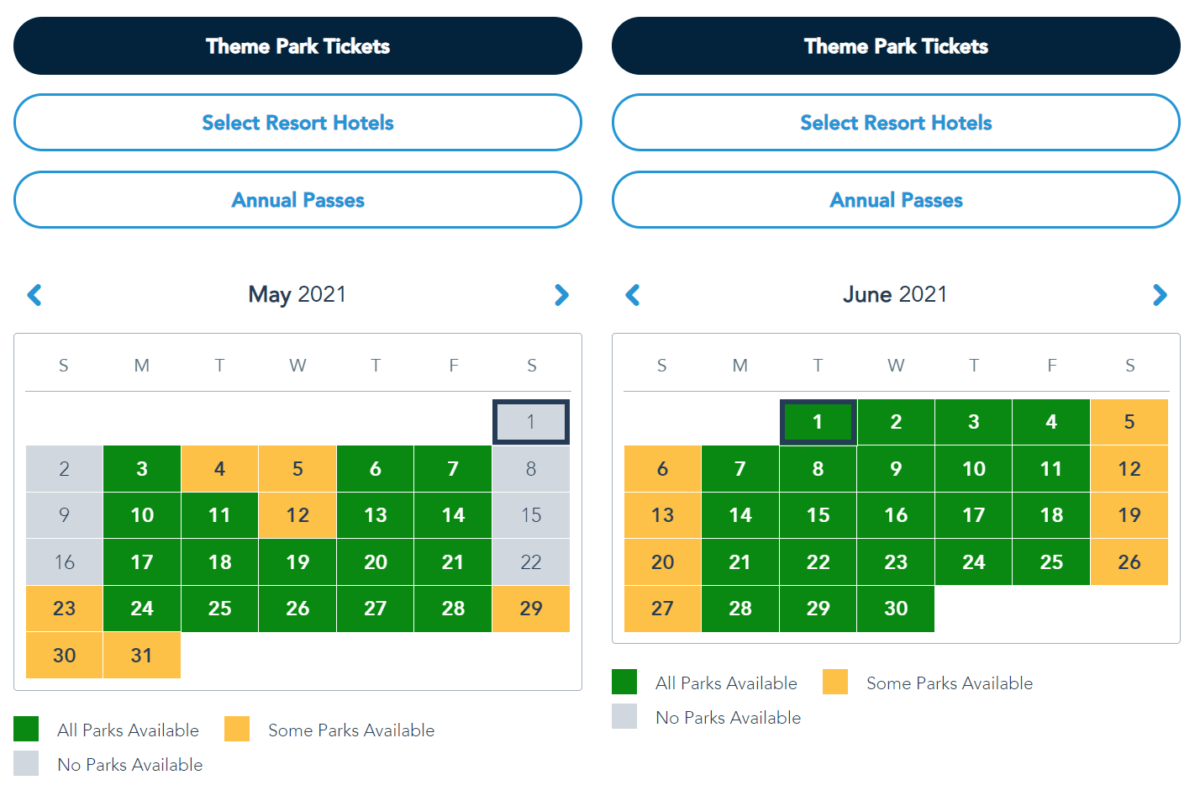Open Select Resort Hotels above May calendar
This screenshot has height=796, width=1200.
click(297, 123)
